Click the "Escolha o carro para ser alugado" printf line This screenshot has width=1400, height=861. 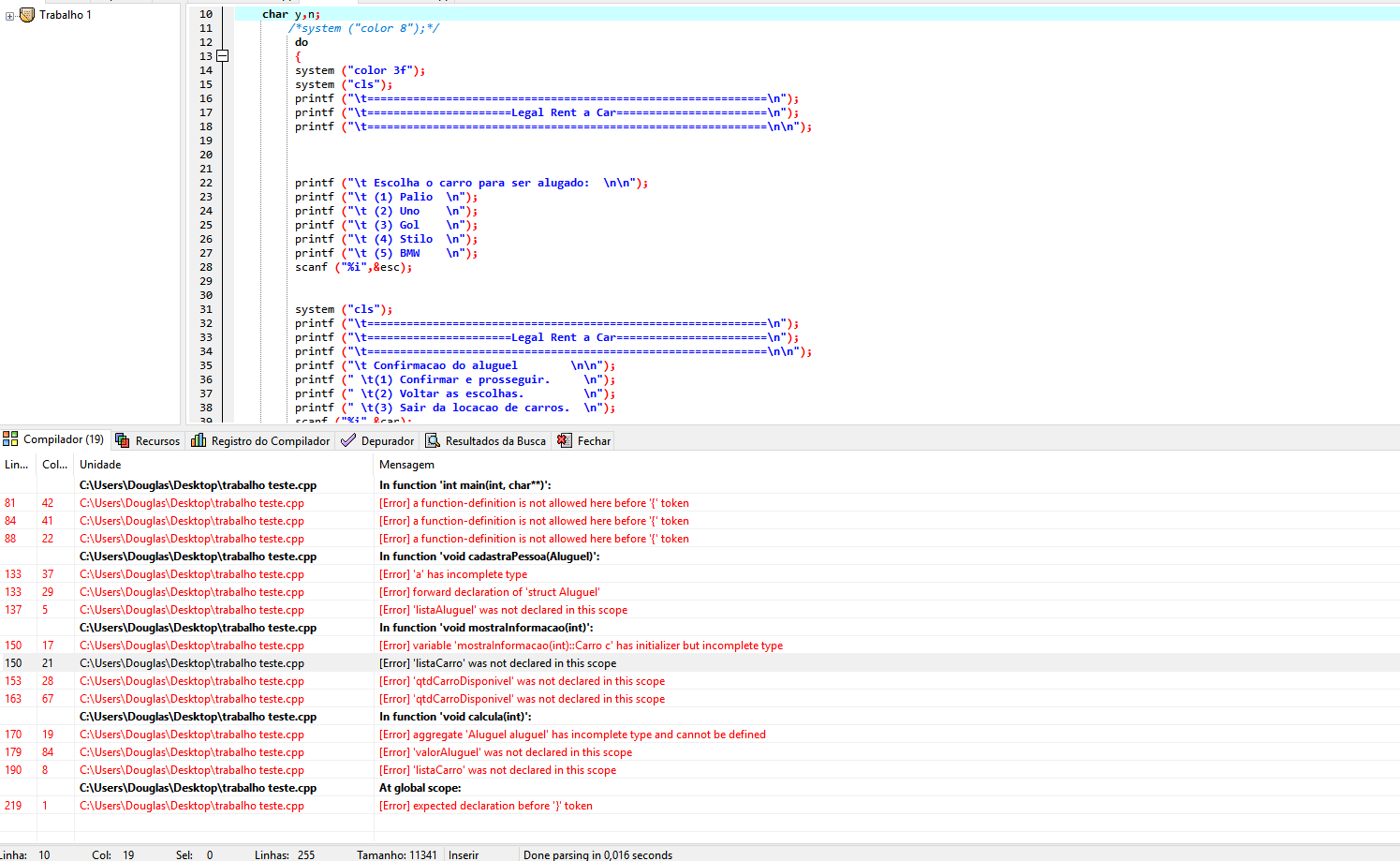coord(471,183)
